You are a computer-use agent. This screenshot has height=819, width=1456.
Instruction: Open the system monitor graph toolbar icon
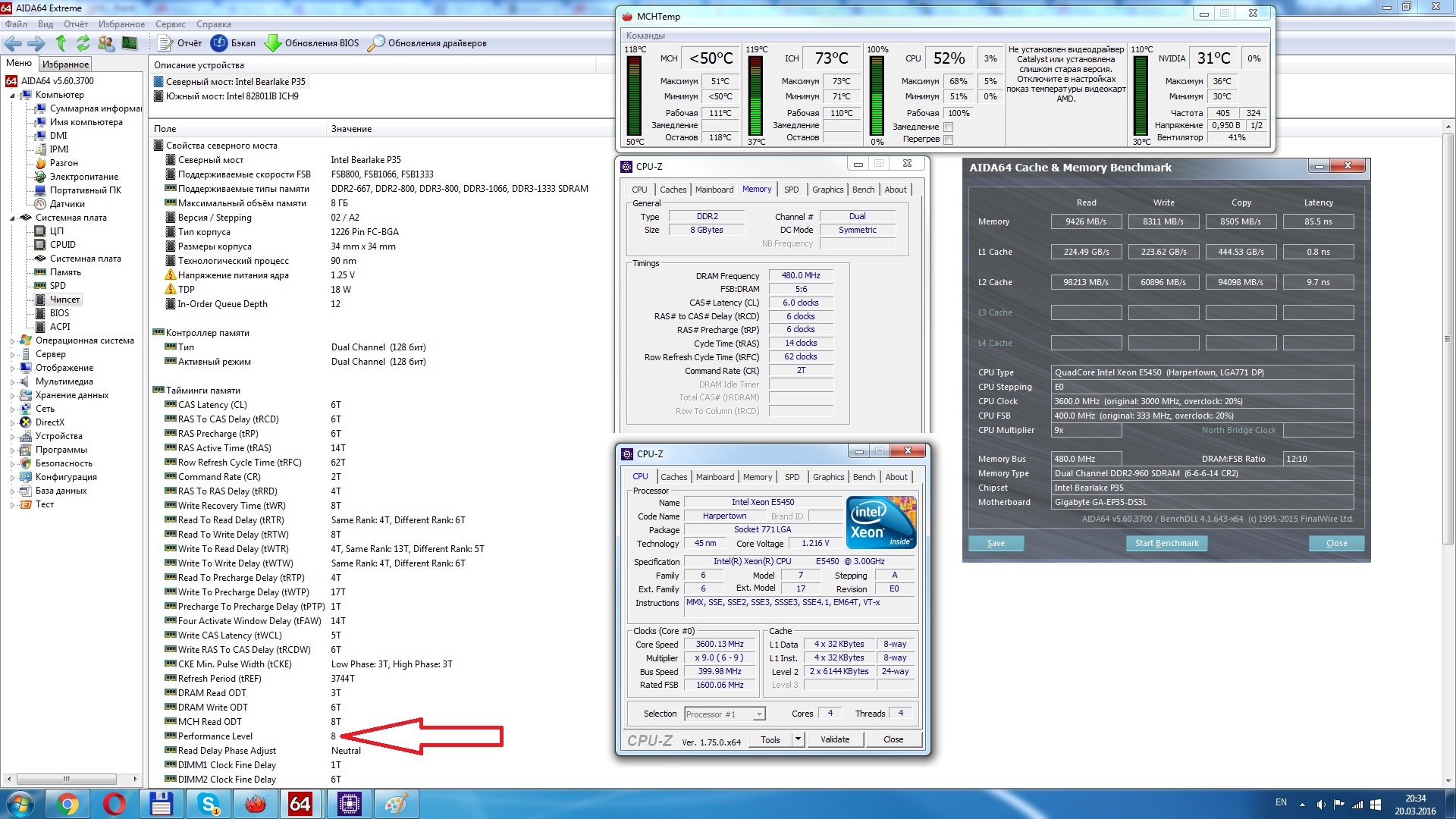coord(130,43)
